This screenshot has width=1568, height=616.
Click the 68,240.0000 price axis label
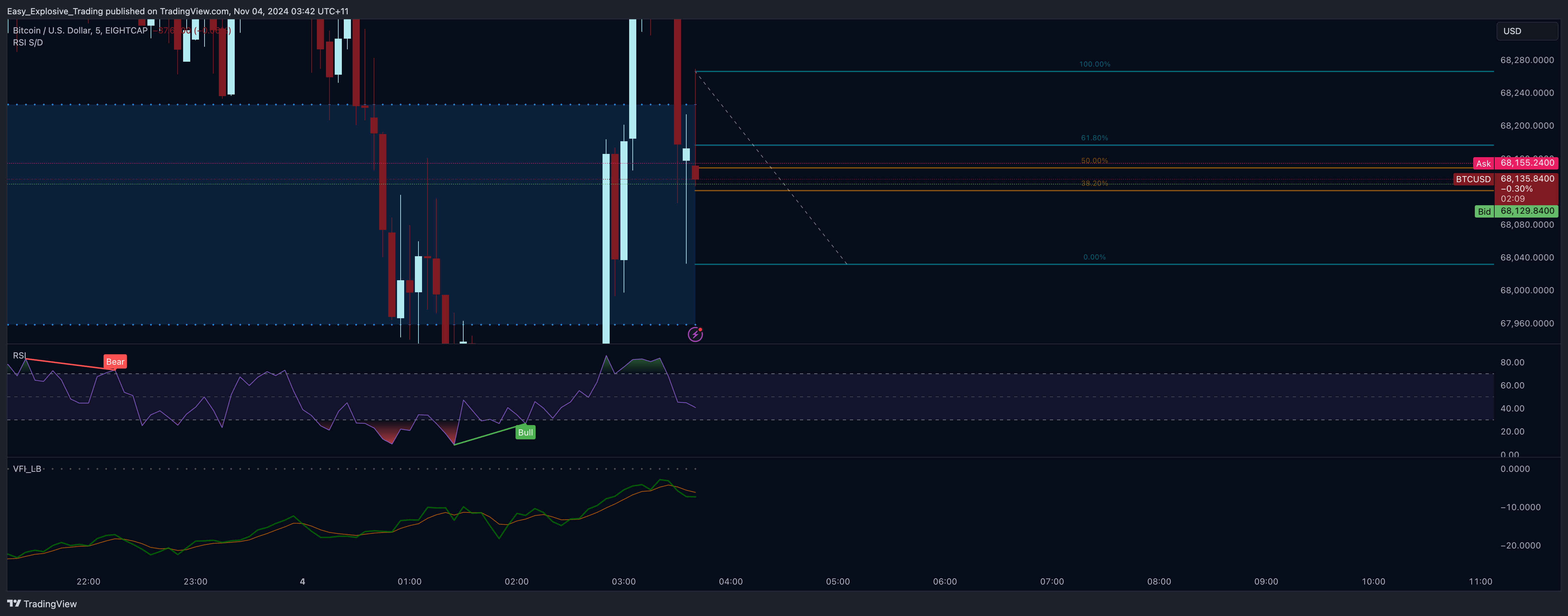(x=1526, y=93)
